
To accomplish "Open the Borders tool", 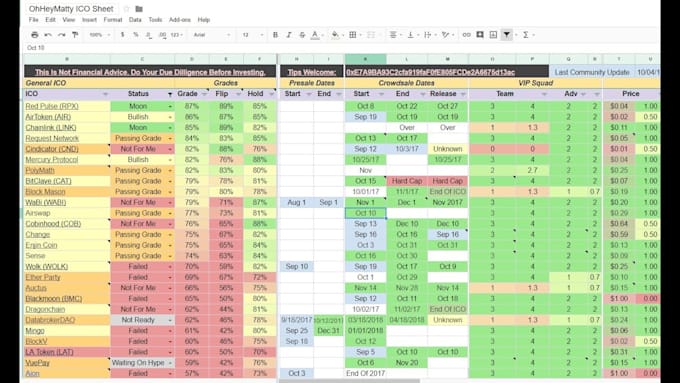I will (353, 35).
